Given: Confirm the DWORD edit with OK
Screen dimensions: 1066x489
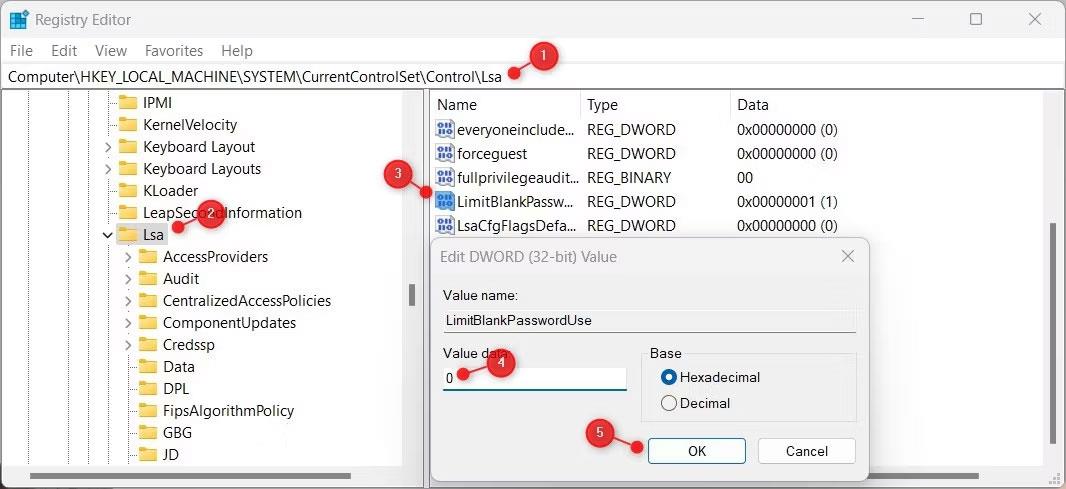Looking at the screenshot, I should coord(697,451).
